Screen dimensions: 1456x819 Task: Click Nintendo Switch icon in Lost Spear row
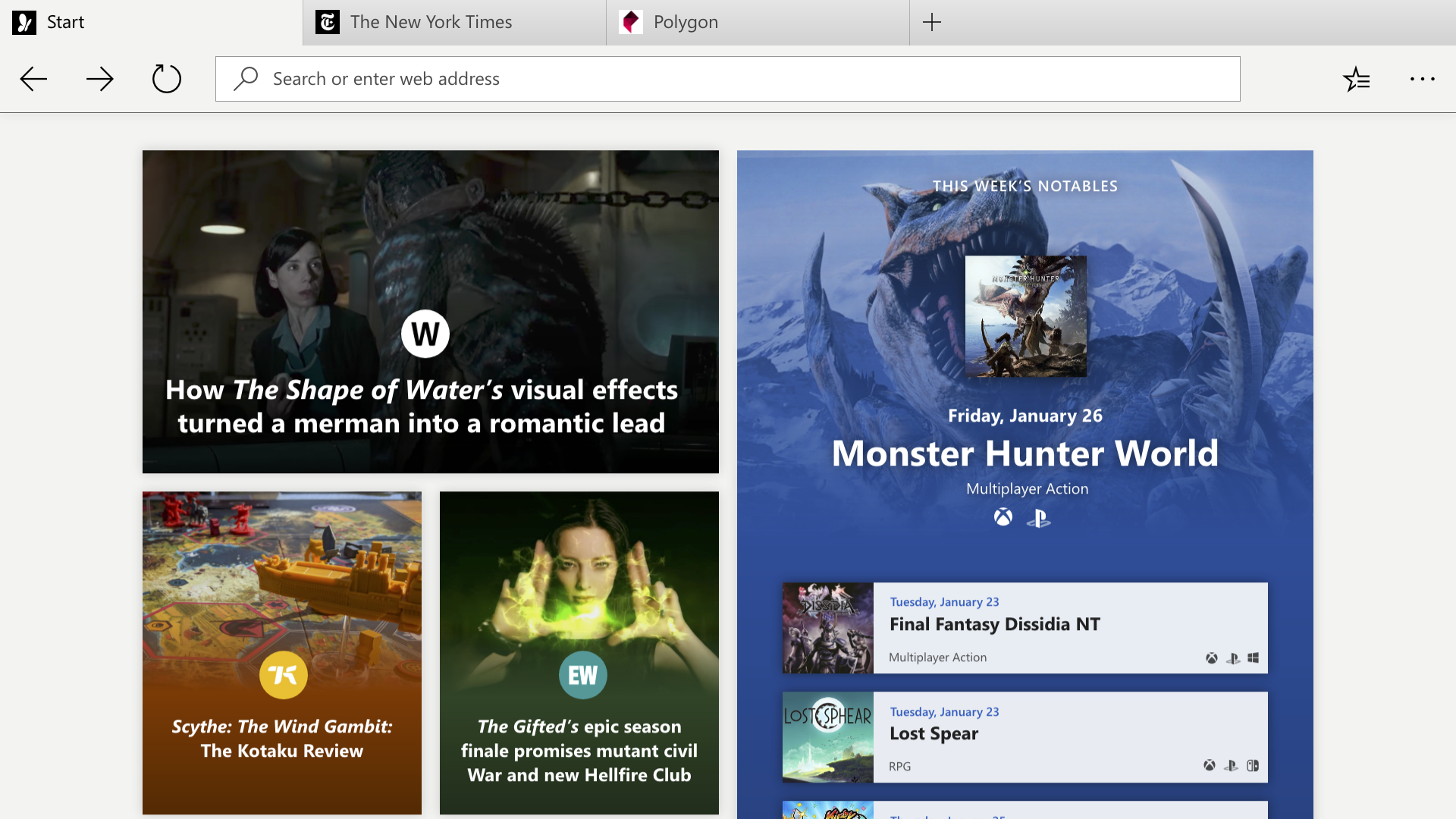[x=1253, y=766]
